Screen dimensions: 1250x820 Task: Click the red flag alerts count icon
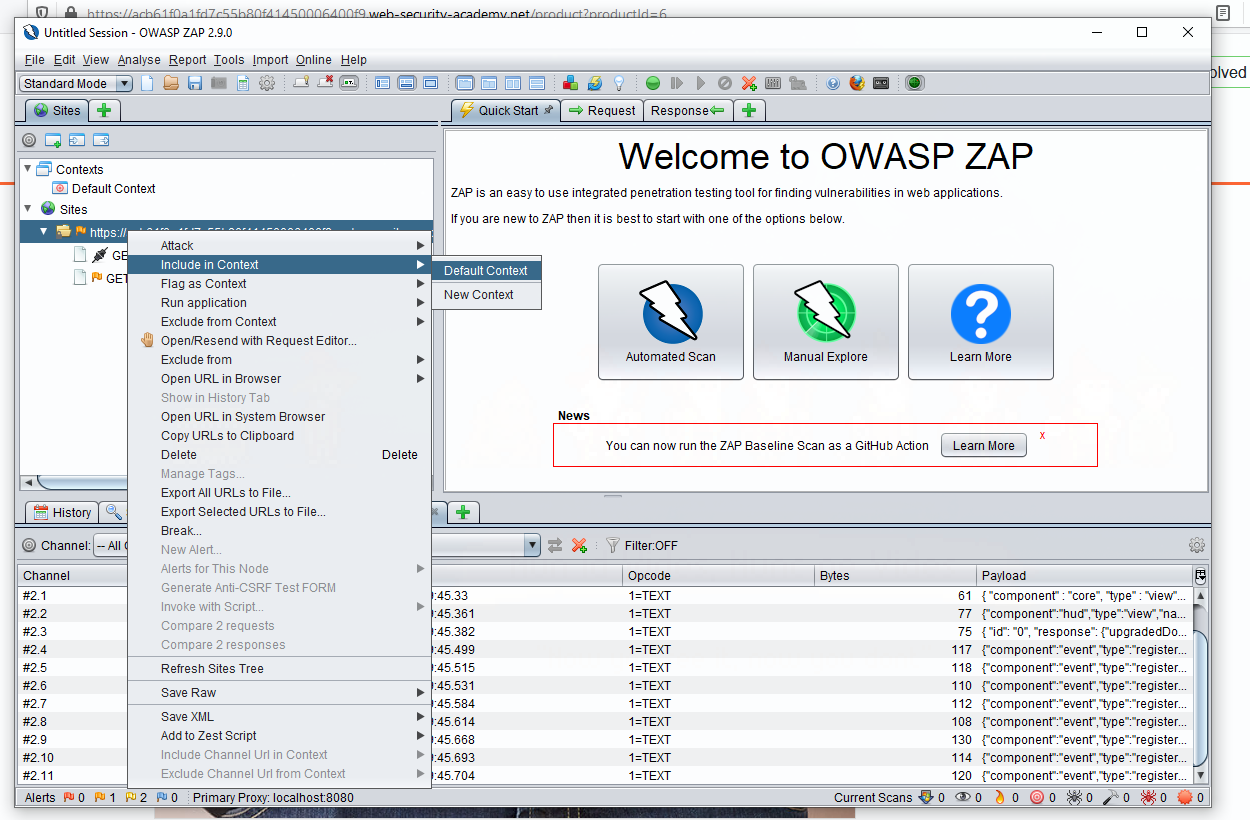coord(69,798)
